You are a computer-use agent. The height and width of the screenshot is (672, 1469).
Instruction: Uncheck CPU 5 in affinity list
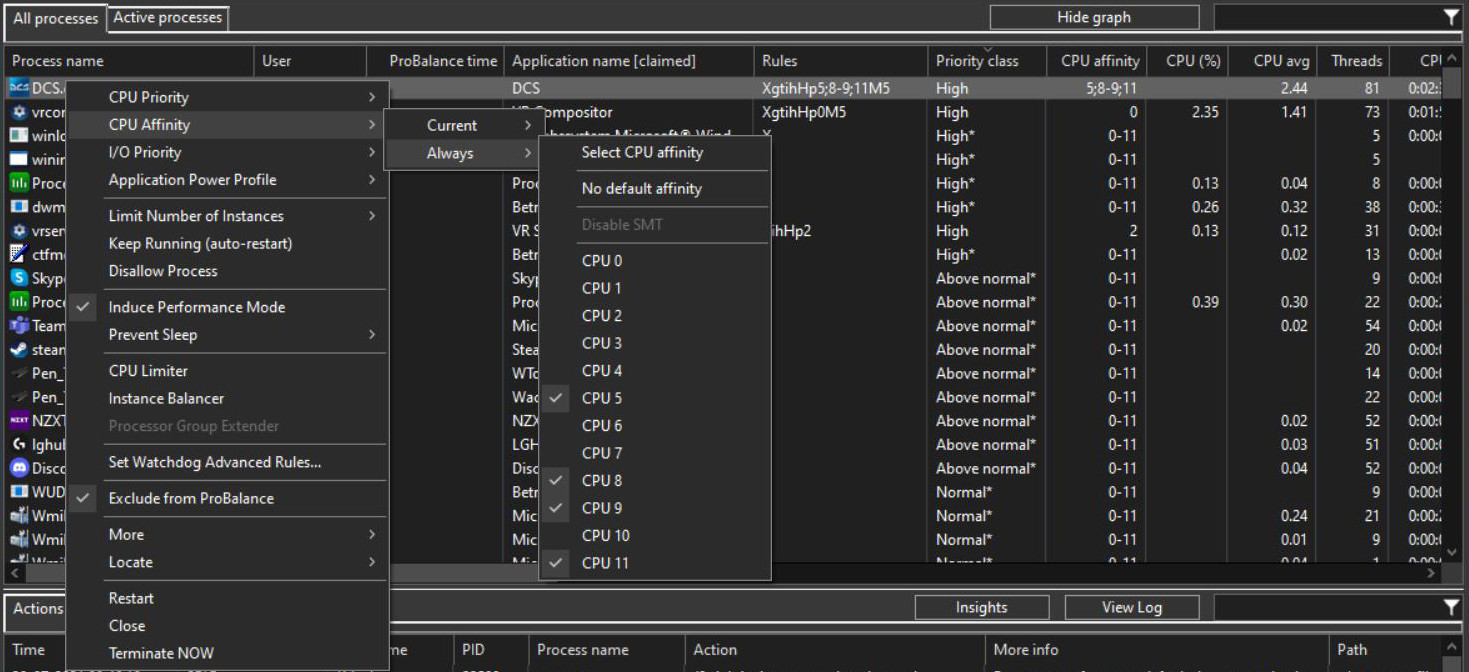655,398
